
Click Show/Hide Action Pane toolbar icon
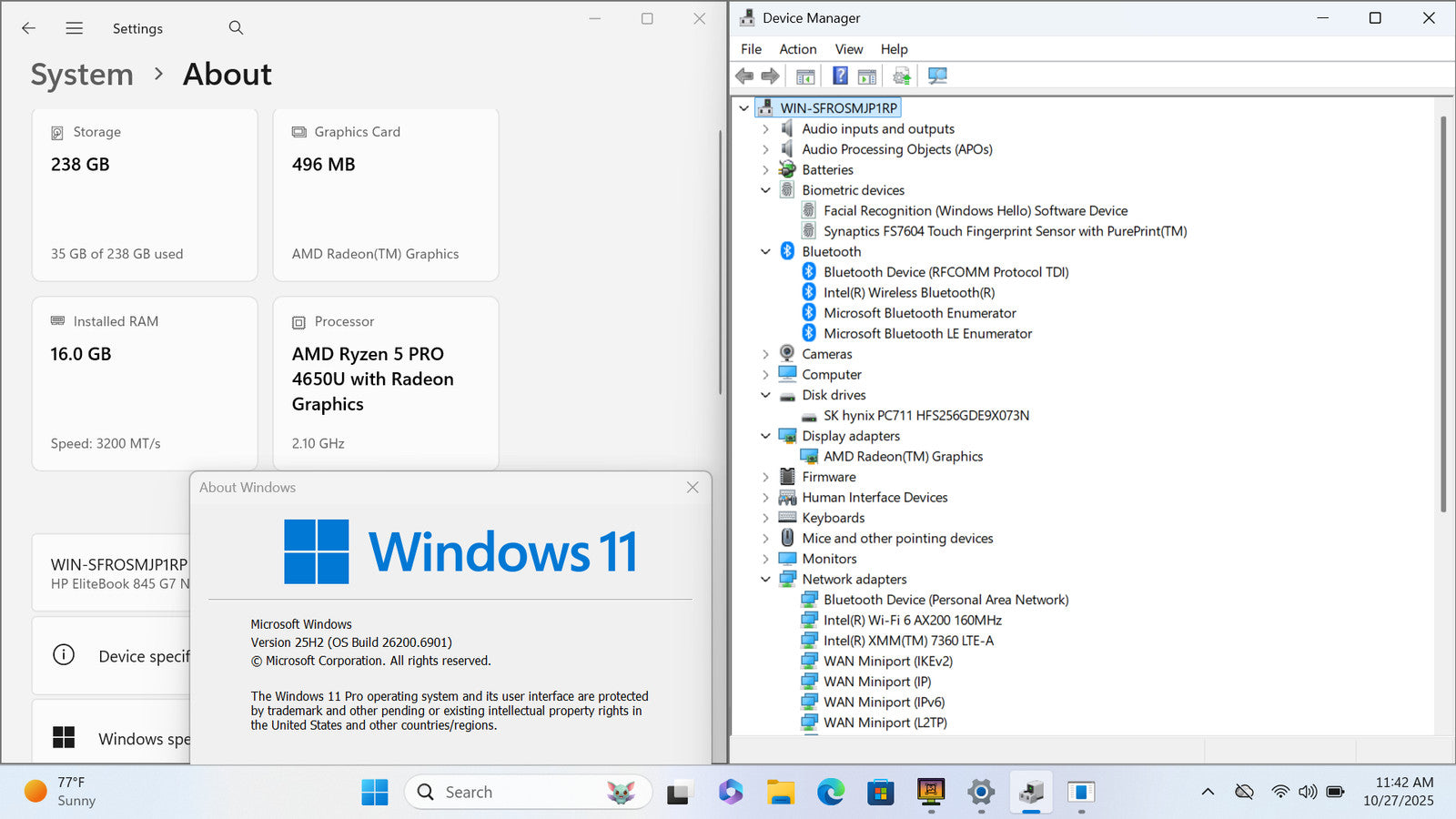click(867, 76)
